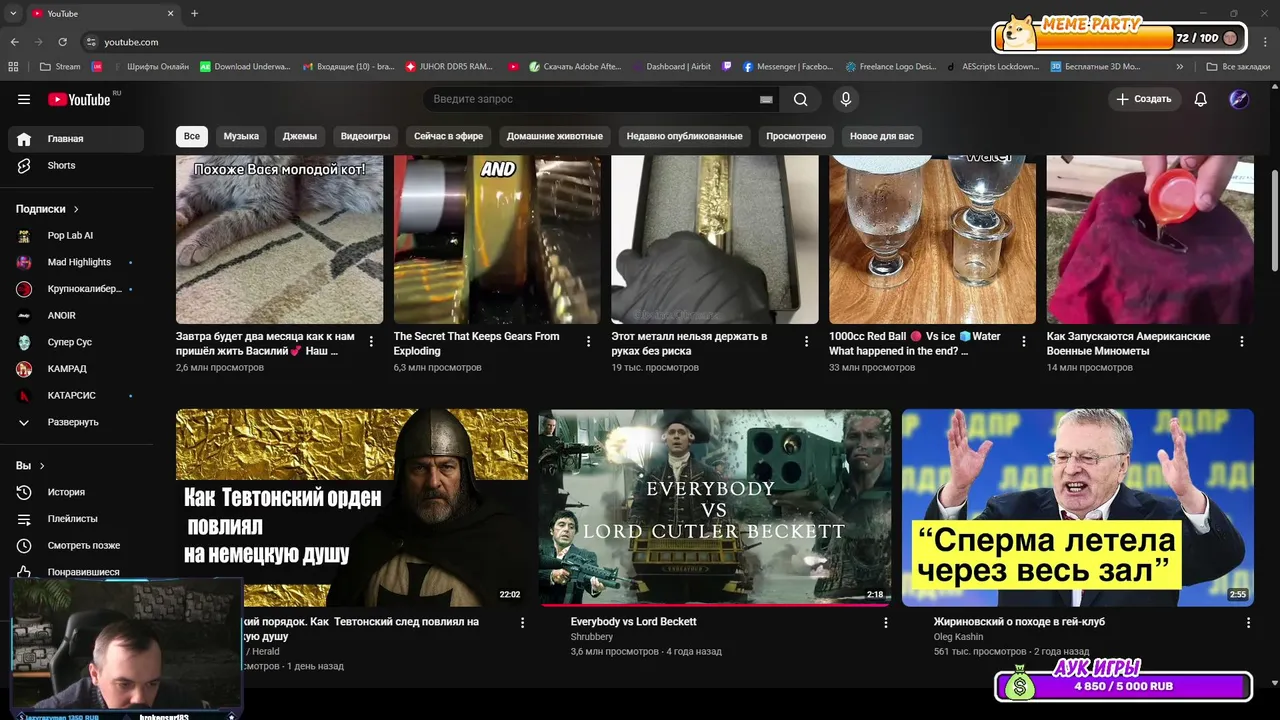The height and width of the screenshot is (720, 1280).
Task: Open the account avatar menu
Action: (x=1239, y=99)
